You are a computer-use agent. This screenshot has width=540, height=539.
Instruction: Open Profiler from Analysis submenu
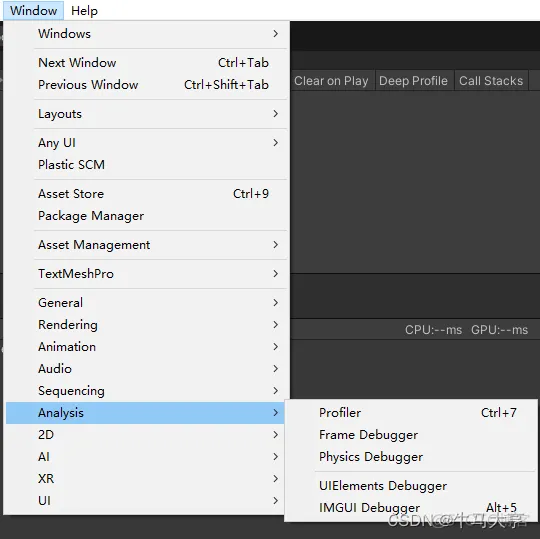(411, 413)
